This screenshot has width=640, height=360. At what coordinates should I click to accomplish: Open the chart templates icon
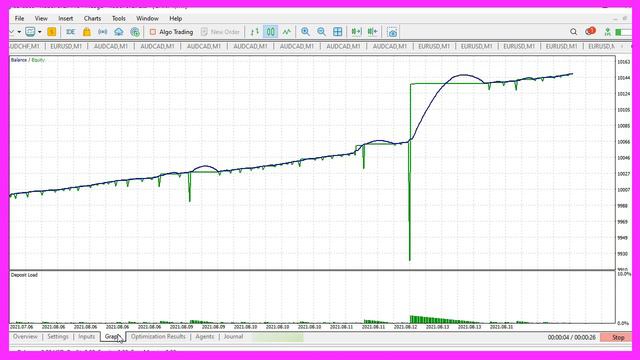pos(30,32)
